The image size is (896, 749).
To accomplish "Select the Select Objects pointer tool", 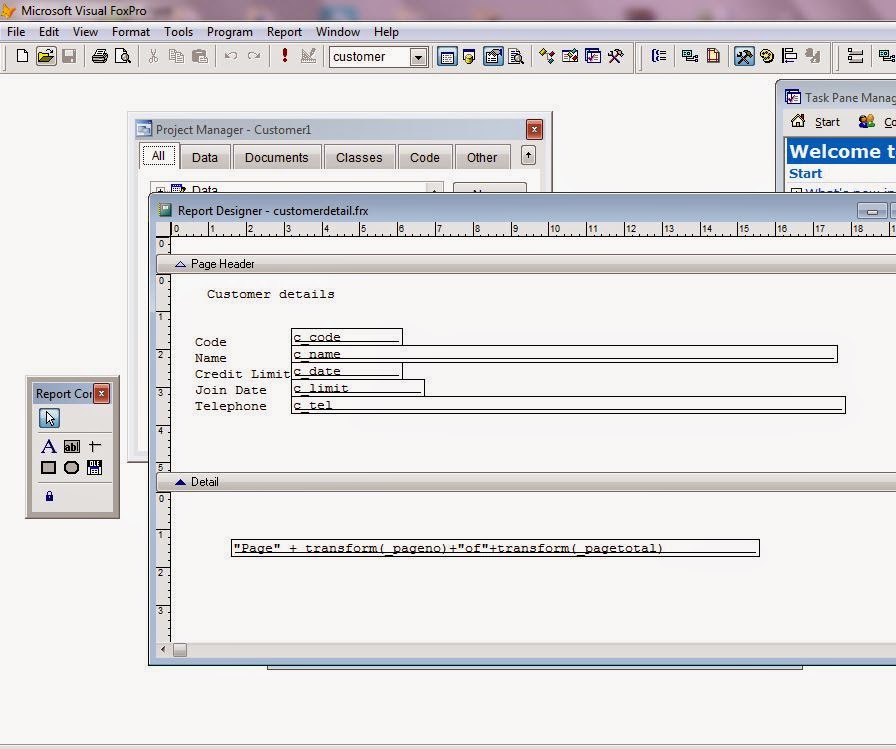I will 49,418.
